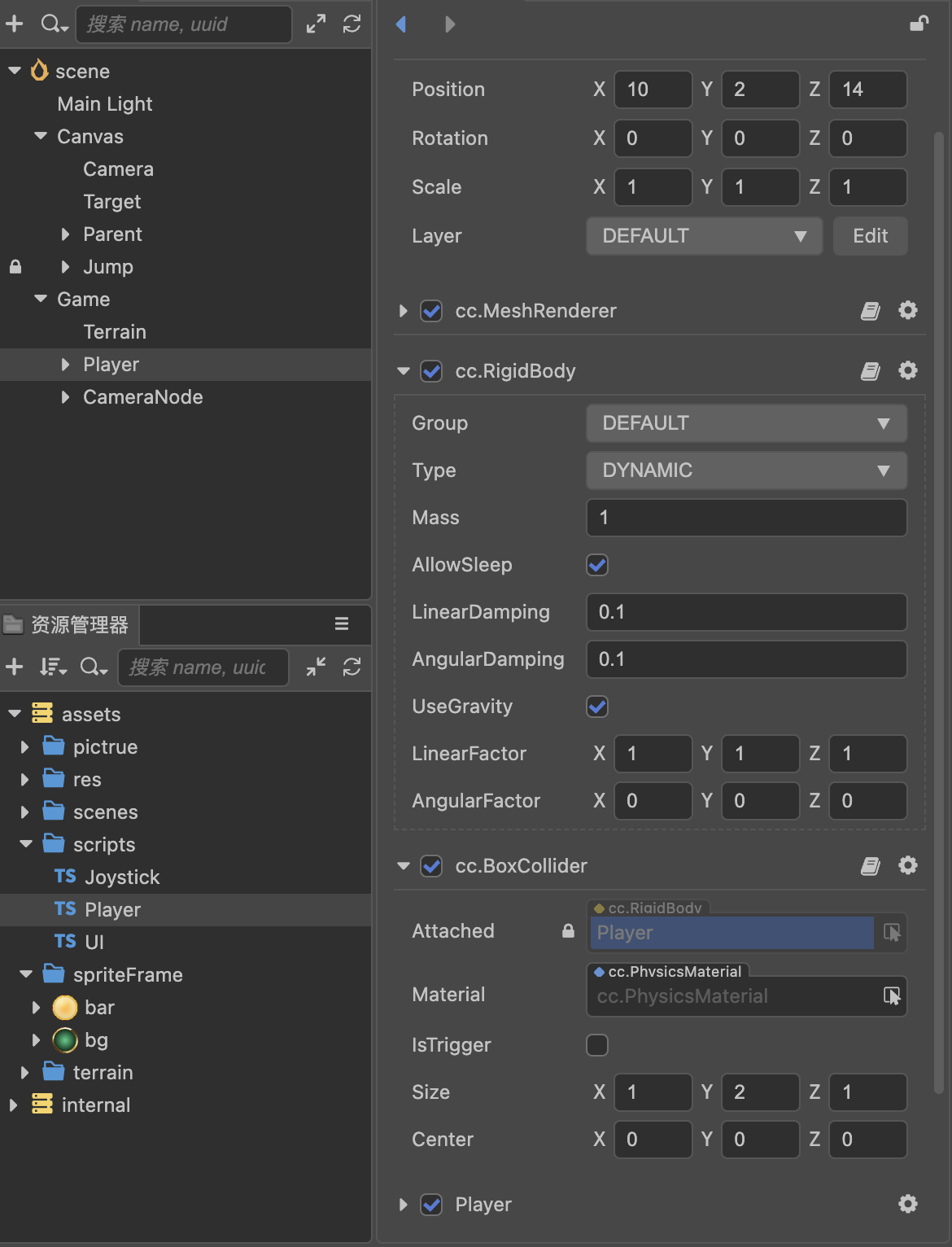Collapse all folders in assets panel

point(316,667)
